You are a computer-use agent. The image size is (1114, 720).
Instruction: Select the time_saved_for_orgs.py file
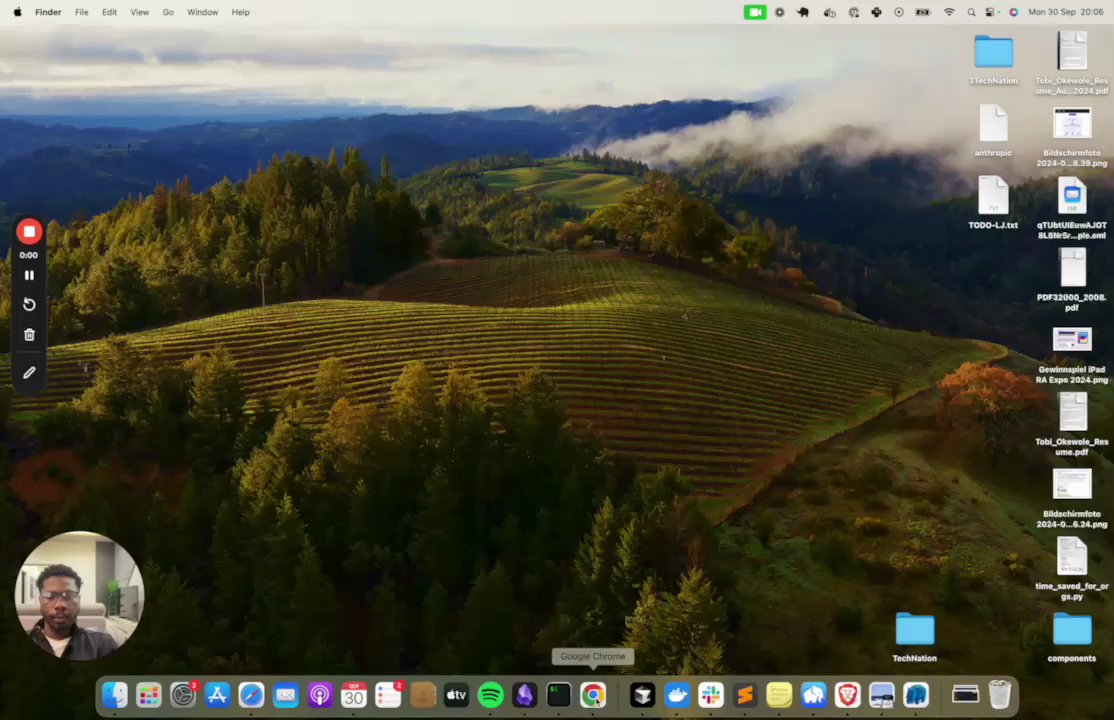click(1071, 569)
